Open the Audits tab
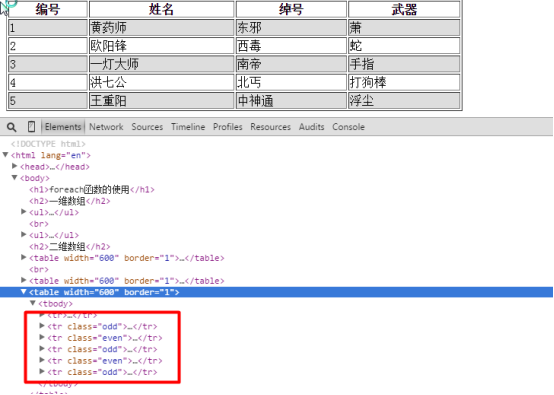554x395 pixels. click(x=311, y=127)
